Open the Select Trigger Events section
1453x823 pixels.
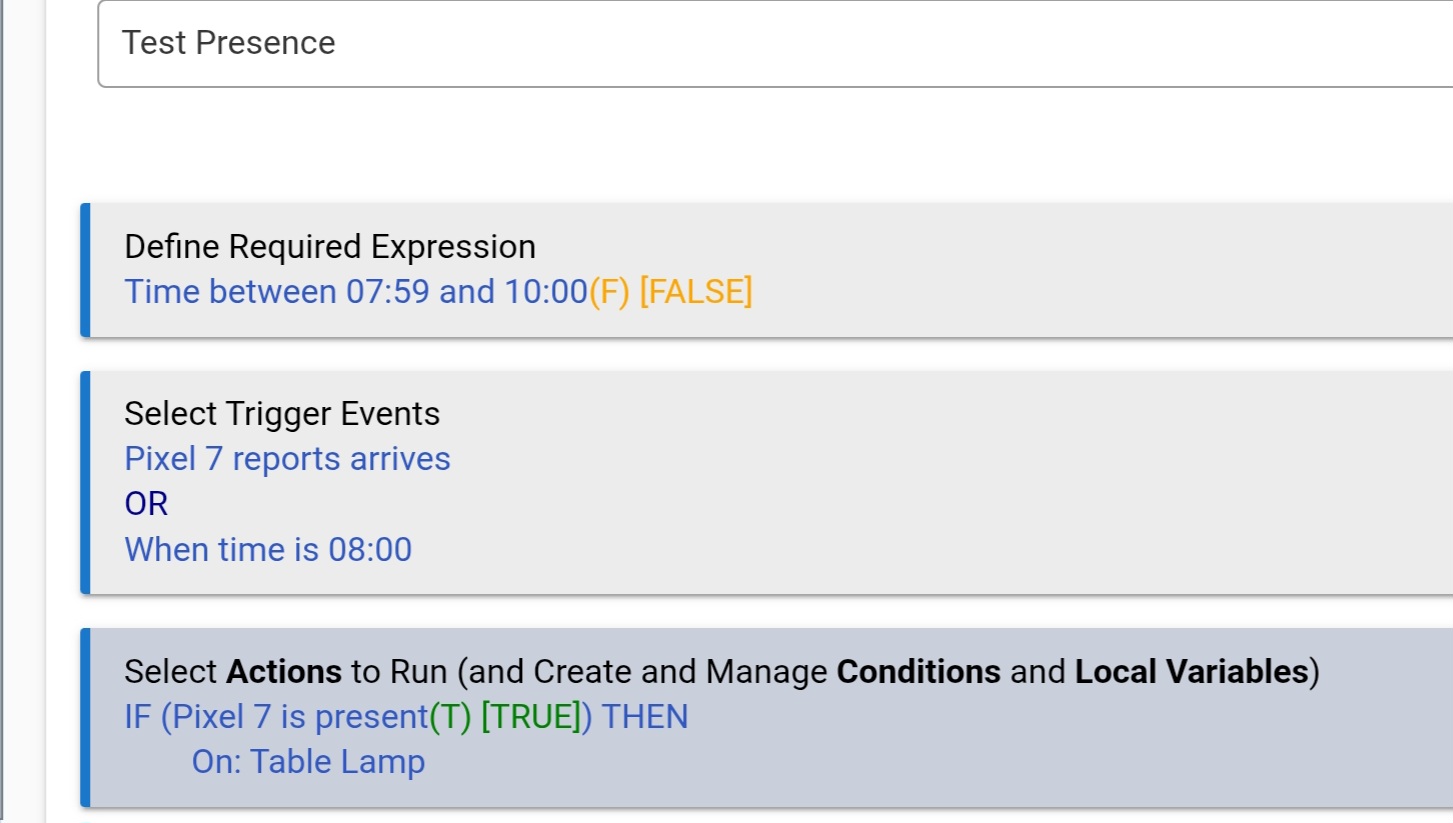[x=282, y=414]
